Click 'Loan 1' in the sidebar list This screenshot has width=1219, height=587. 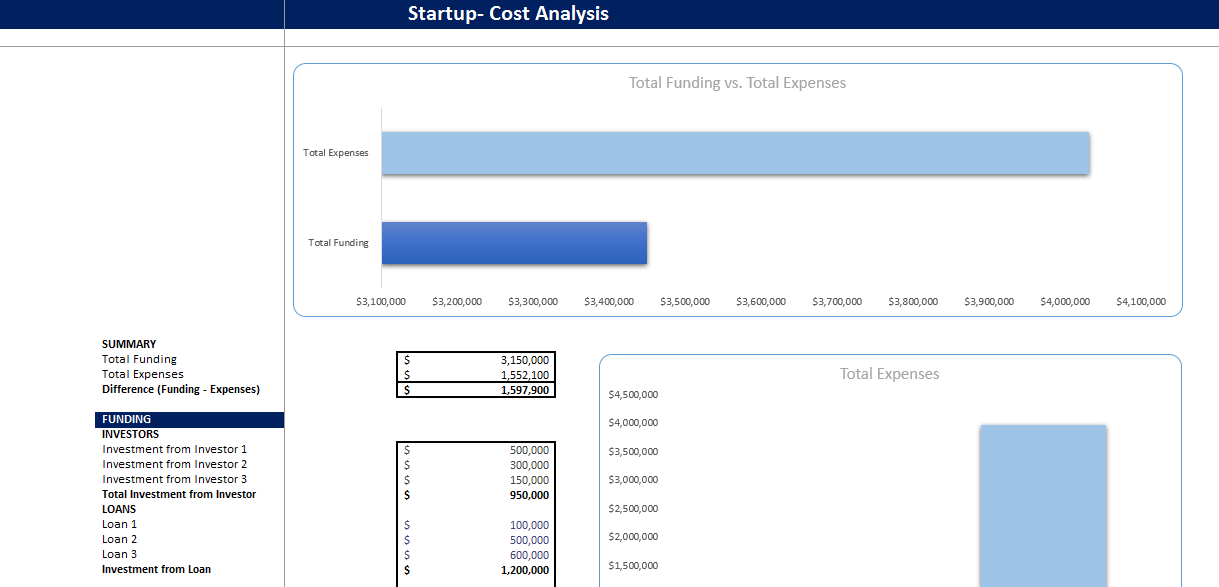tap(117, 524)
